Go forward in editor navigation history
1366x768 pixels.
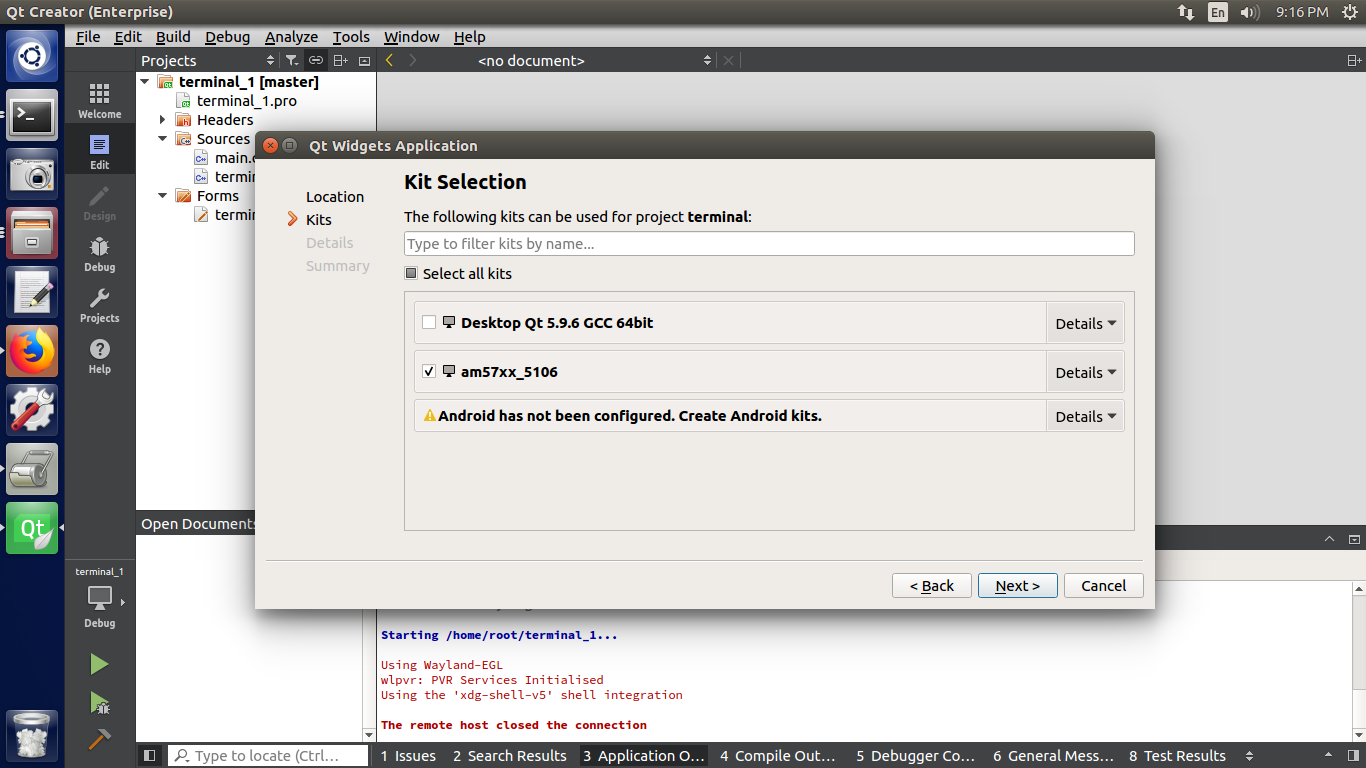413,61
